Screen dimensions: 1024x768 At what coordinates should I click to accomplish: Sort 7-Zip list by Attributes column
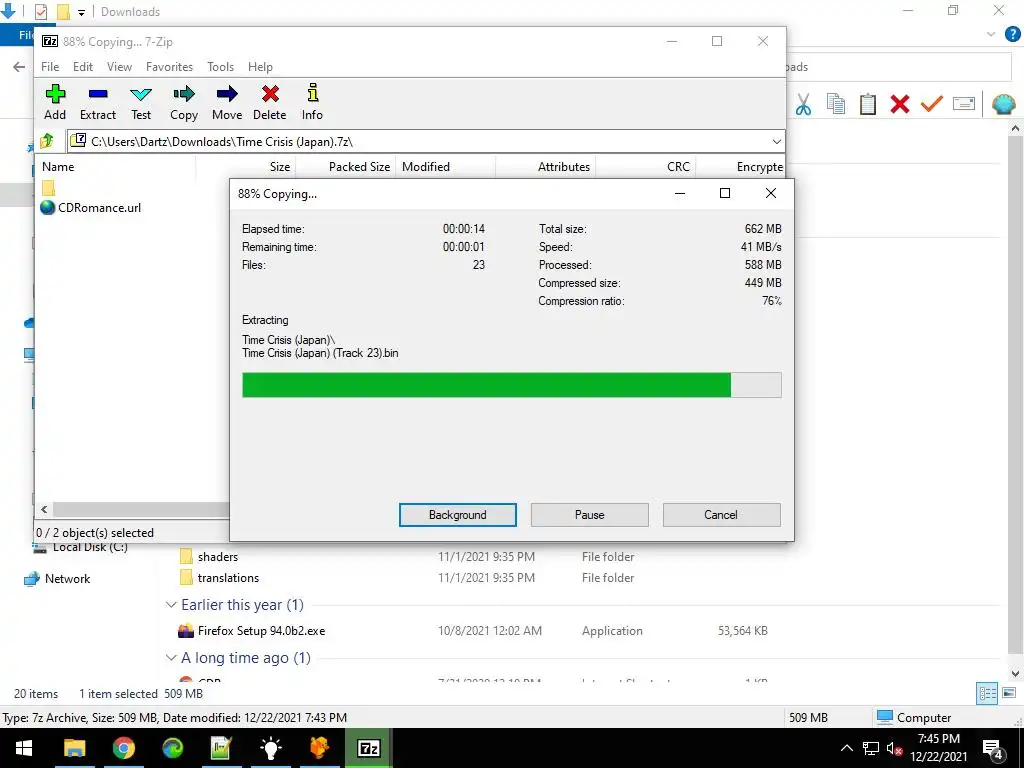pyautogui.click(x=545, y=167)
